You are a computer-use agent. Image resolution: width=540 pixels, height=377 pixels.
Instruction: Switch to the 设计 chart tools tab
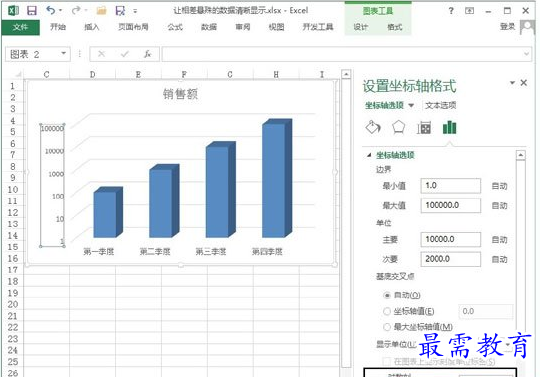[360, 27]
